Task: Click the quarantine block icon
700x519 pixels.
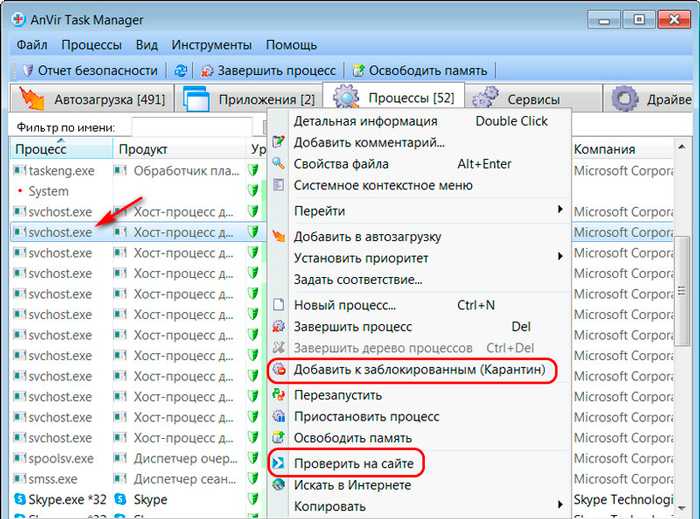Action: (x=279, y=369)
